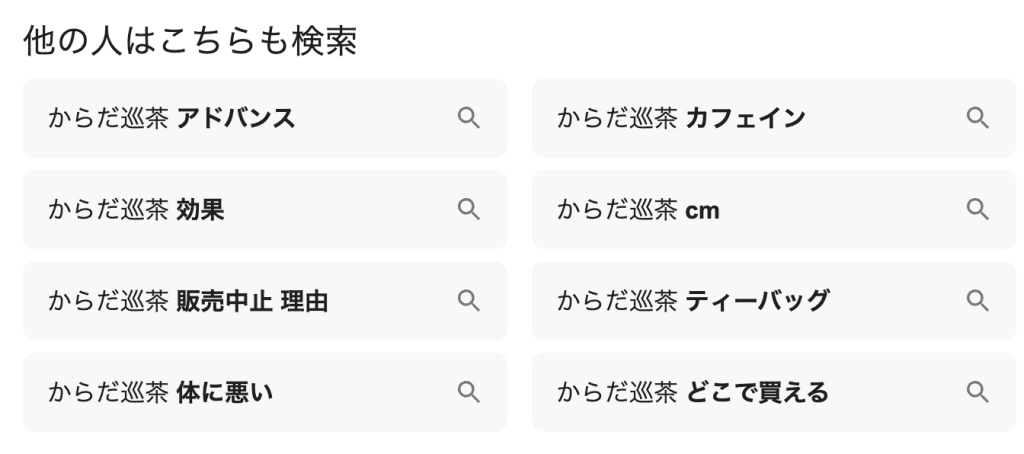Click the bold keyword ティーバッグ

pyautogui.click(x=758, y=300)
